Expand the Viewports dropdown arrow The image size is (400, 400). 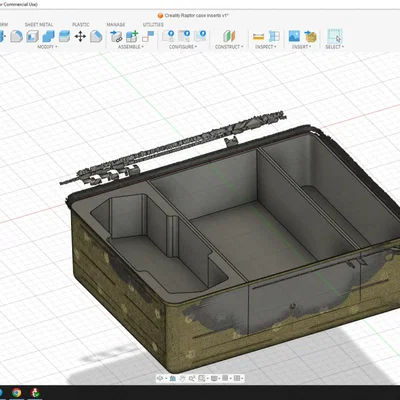click(x=242, y=378)
